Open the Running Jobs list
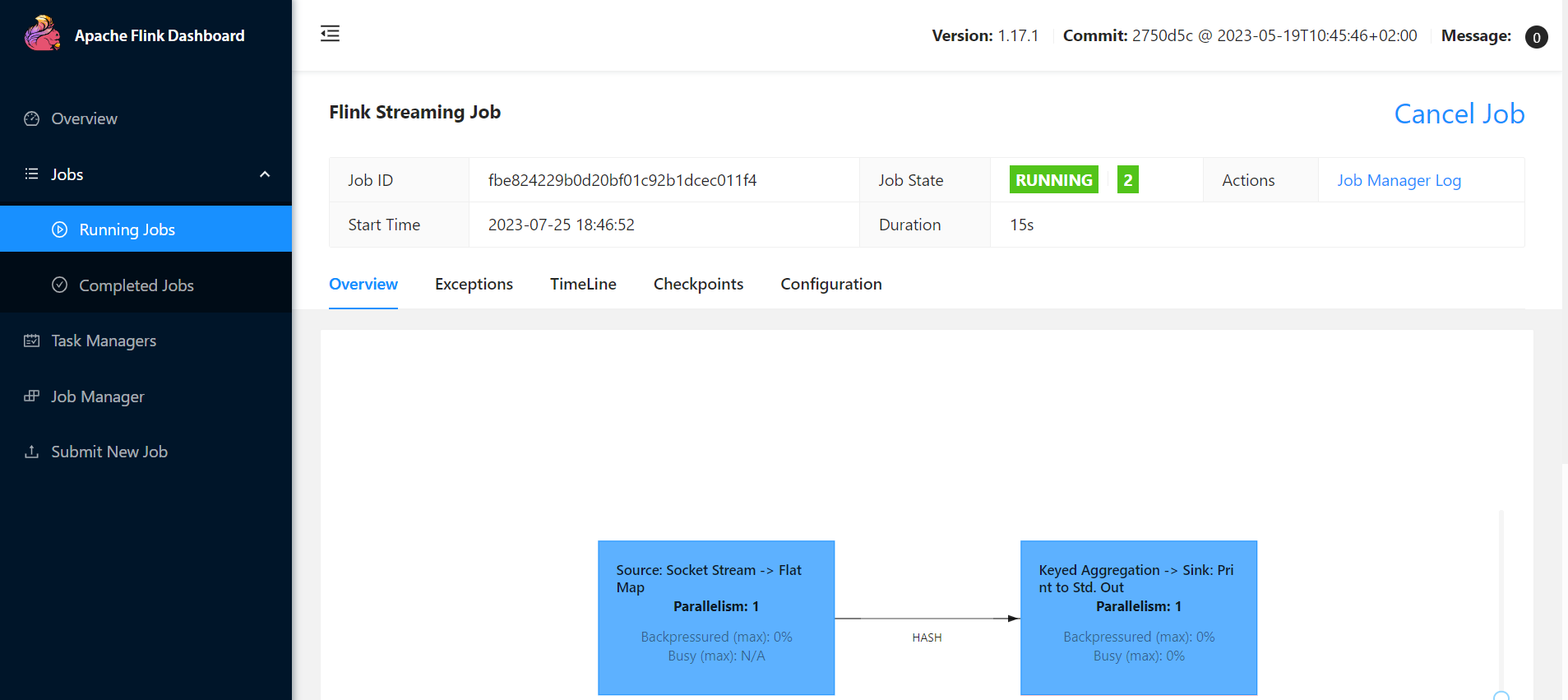 click(x=146, y=229)
